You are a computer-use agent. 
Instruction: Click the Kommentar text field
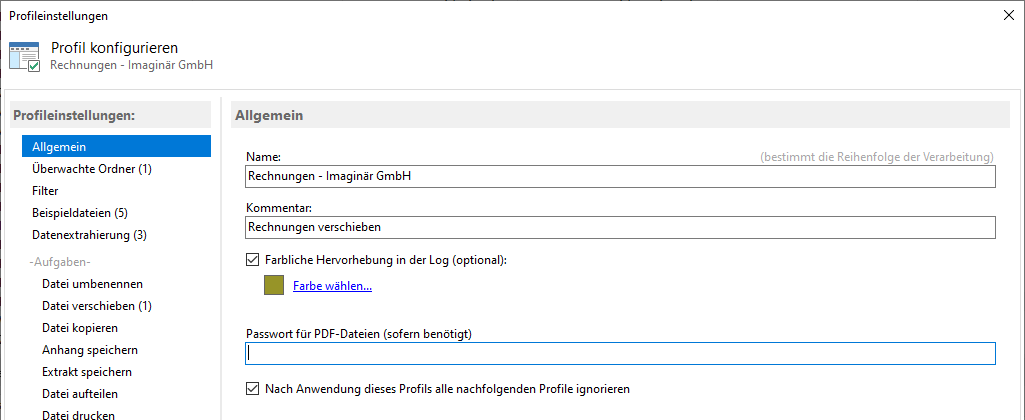coord(620,228)
